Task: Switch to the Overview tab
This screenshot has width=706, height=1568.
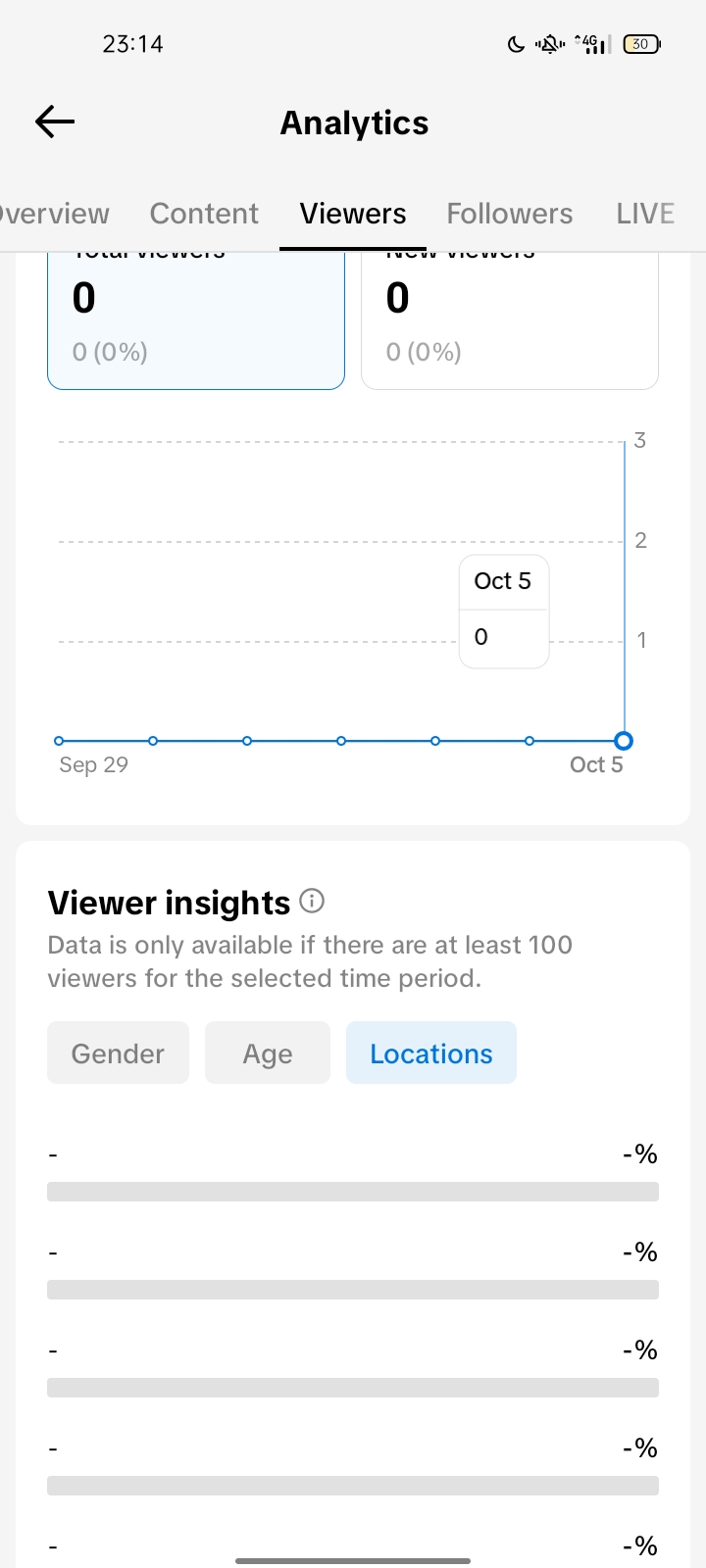Action: (x=54, y=214)
